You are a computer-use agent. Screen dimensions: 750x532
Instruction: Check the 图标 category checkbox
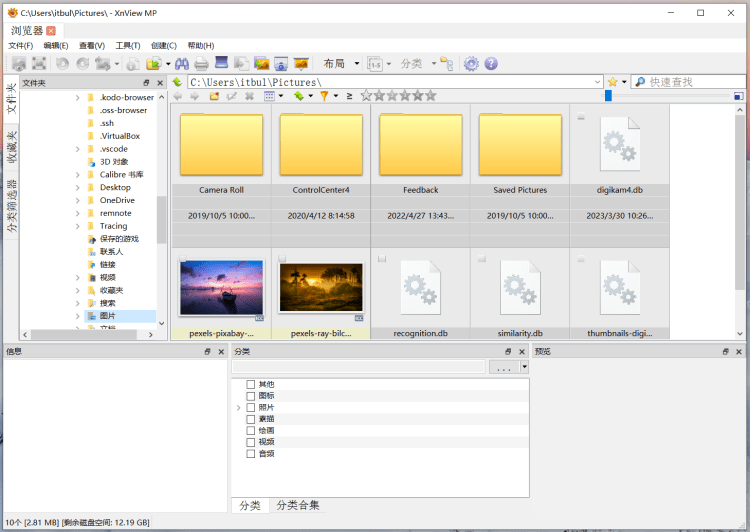(x=250, y=396)
